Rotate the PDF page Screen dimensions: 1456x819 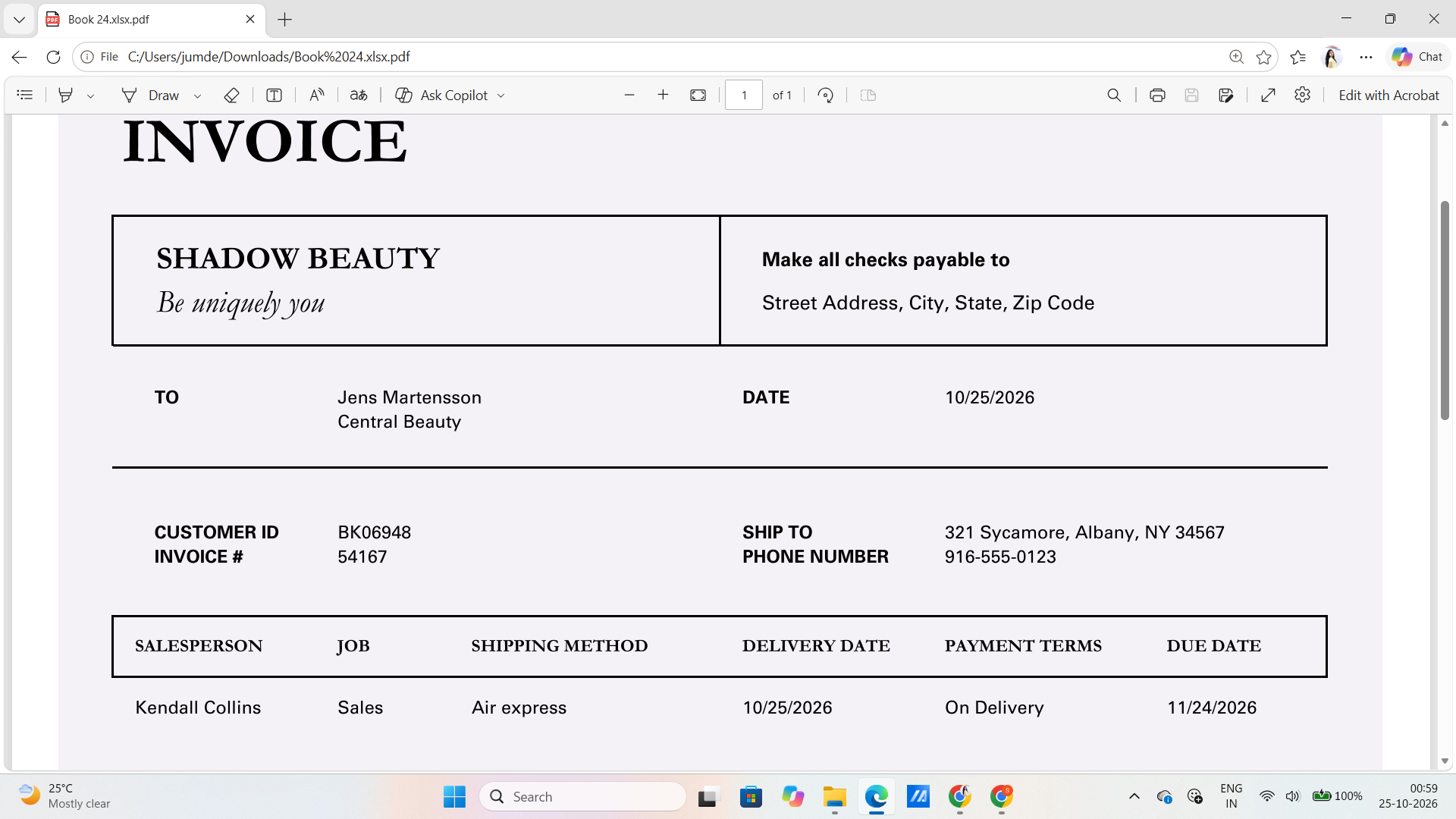(826, 95)
